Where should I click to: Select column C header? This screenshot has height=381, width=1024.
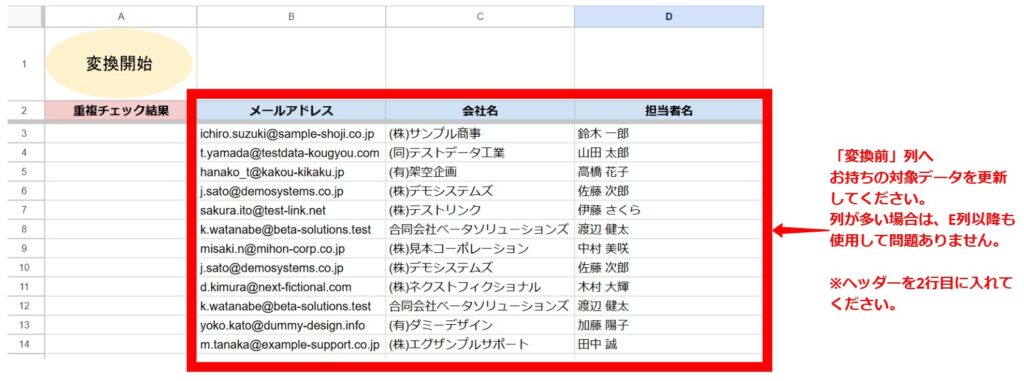pos(480,17)
